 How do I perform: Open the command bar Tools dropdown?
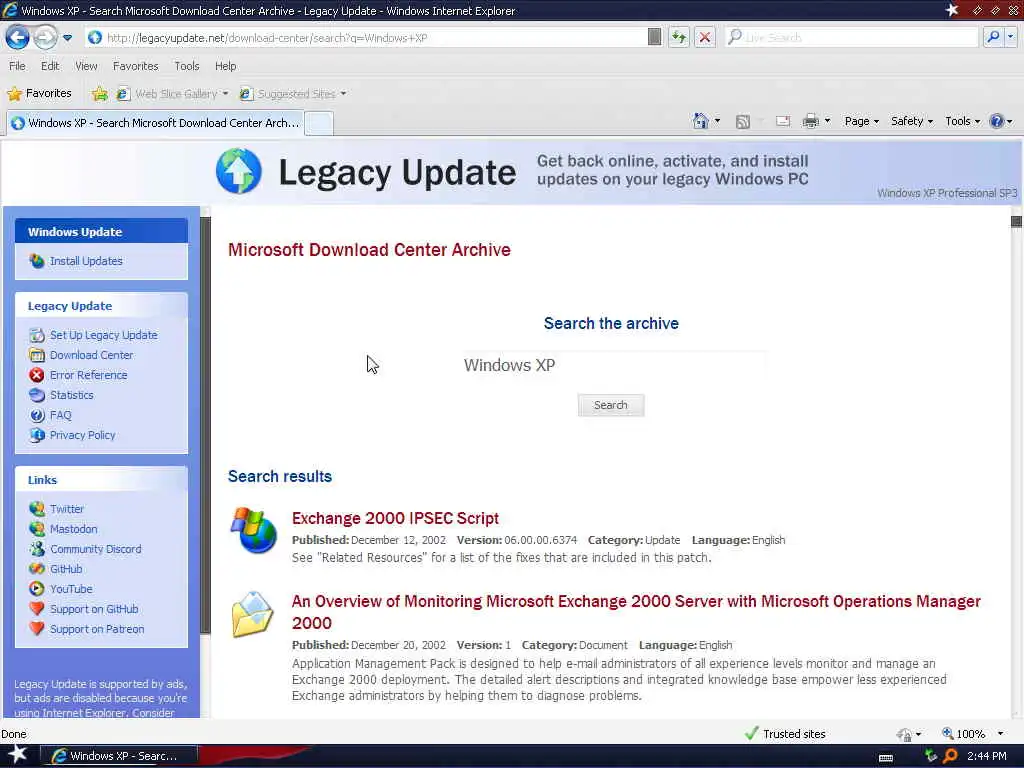coord(963,121)
